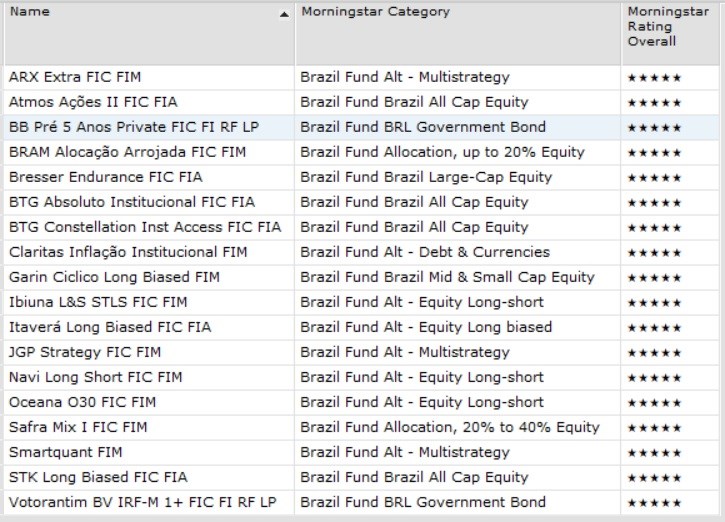Image resolution: width=725 pixels, height=522 pixels.
Task: Click the Brazil Large-Cap Equity category cell
Action: pos(426,177)
